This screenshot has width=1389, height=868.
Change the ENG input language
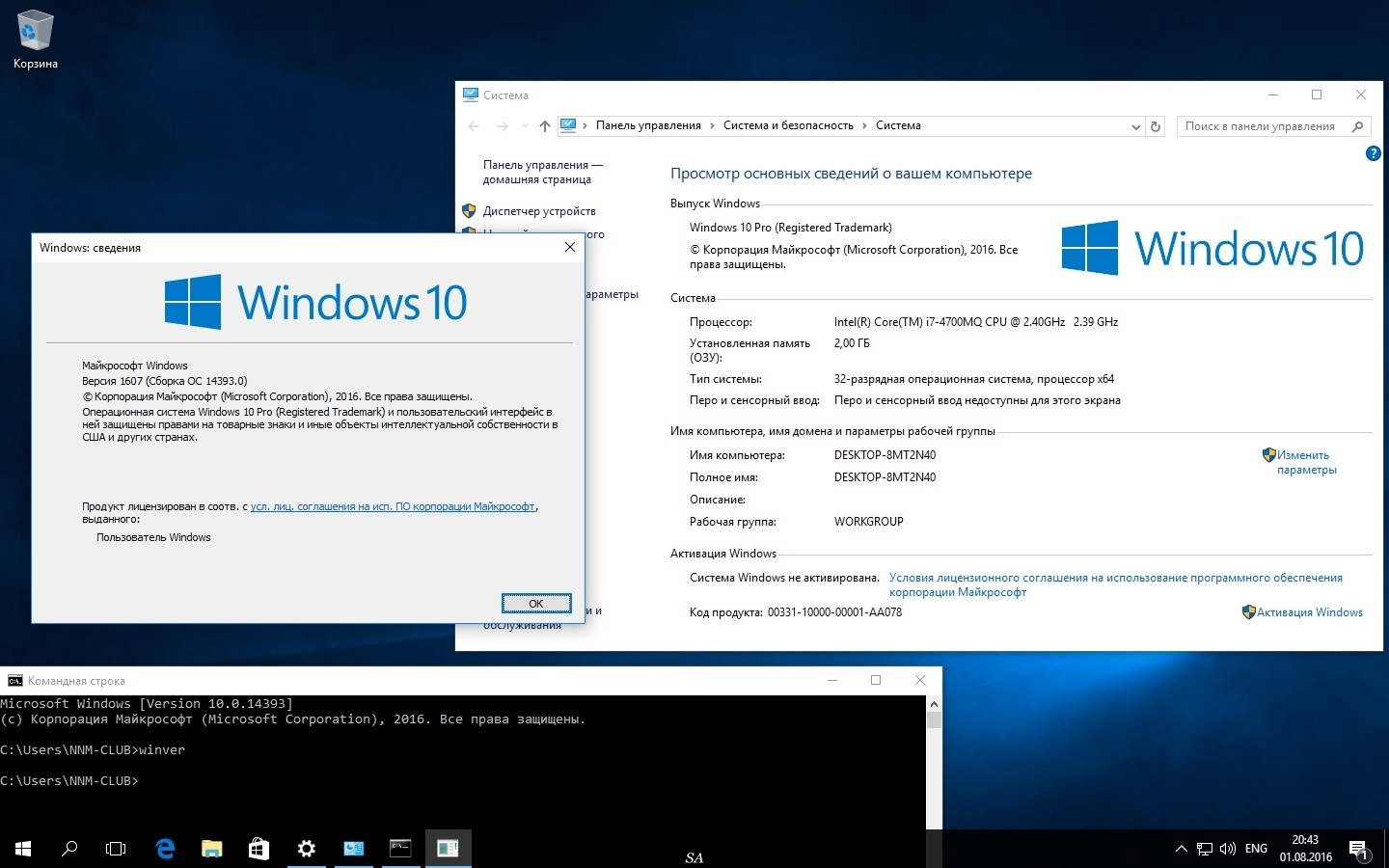point(1256,849)
